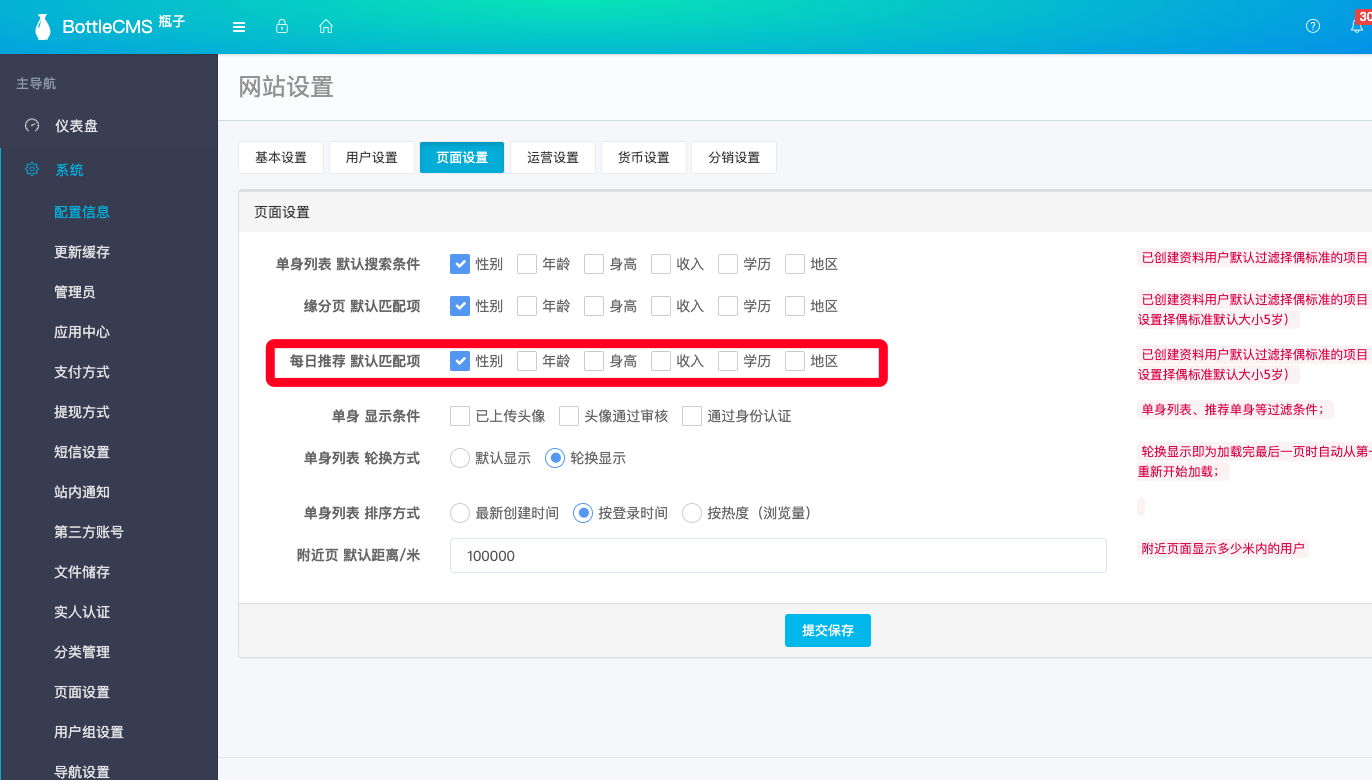The width and height of the screenshot is (1372, 780).
Task: Switch to the 货币设置 tab
Action: pyautogui.click(x=644, y=157)
